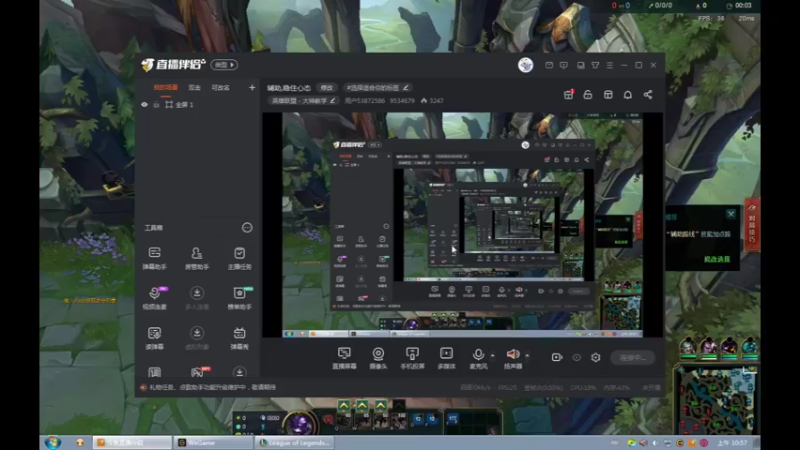Add the 摄像头 camera source
This screenshot has height=450, width=800.
click(x=378, y=358)
